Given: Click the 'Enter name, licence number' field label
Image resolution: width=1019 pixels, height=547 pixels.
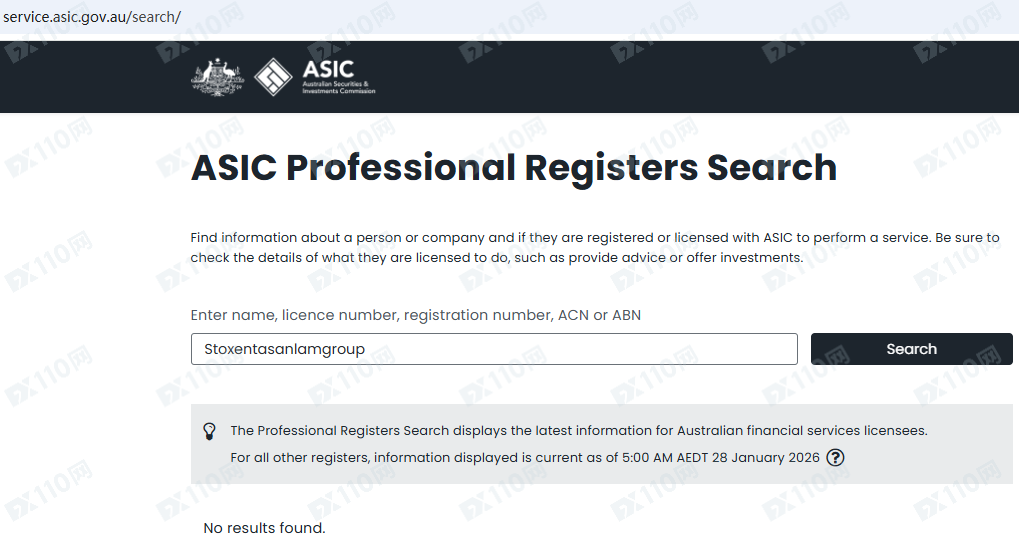Looking at the screenshot, I should (x=415, y=315).
